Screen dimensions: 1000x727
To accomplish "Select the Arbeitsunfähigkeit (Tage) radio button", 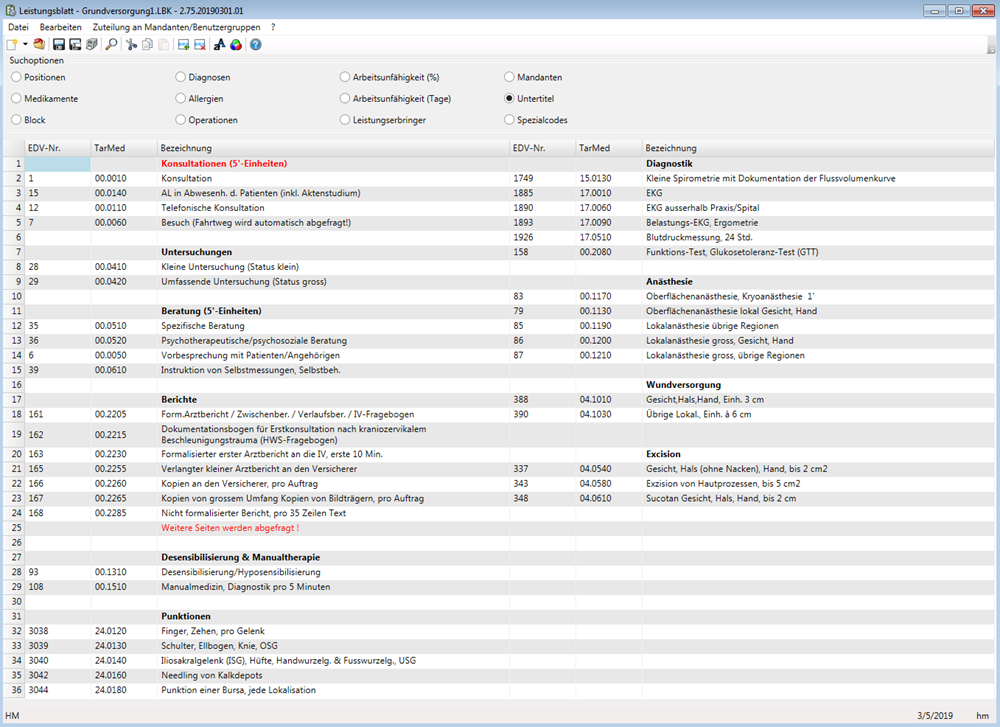I will pos(345,99).
